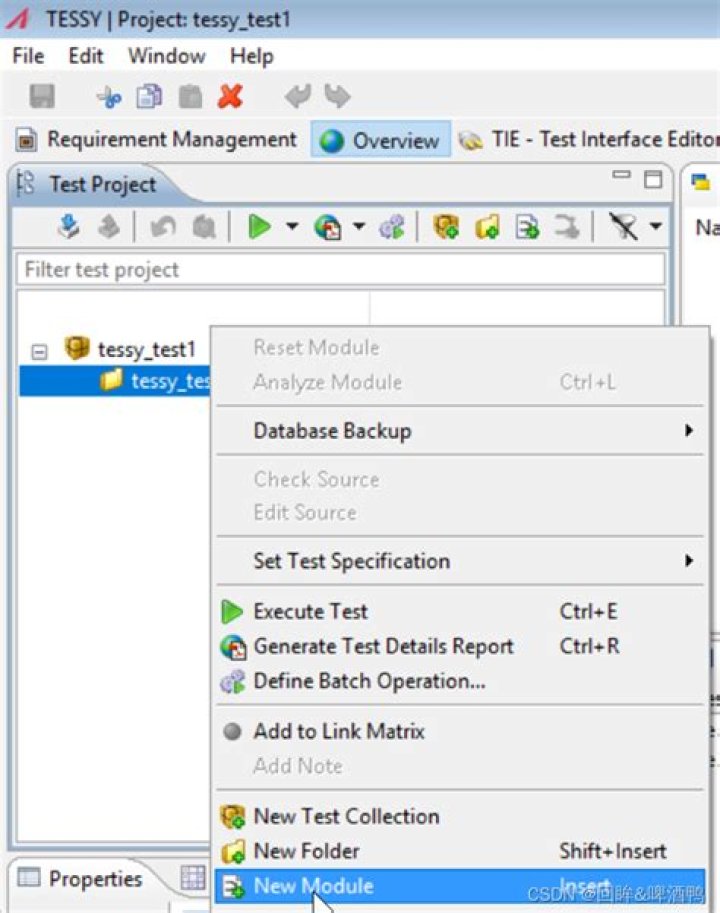Open the Window menu
720x913 pixels.
(166, 56)
